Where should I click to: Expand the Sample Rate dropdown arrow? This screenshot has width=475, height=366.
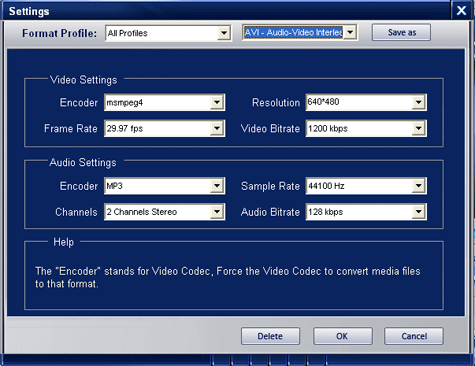pyautogui.click(x=419, y=186)
